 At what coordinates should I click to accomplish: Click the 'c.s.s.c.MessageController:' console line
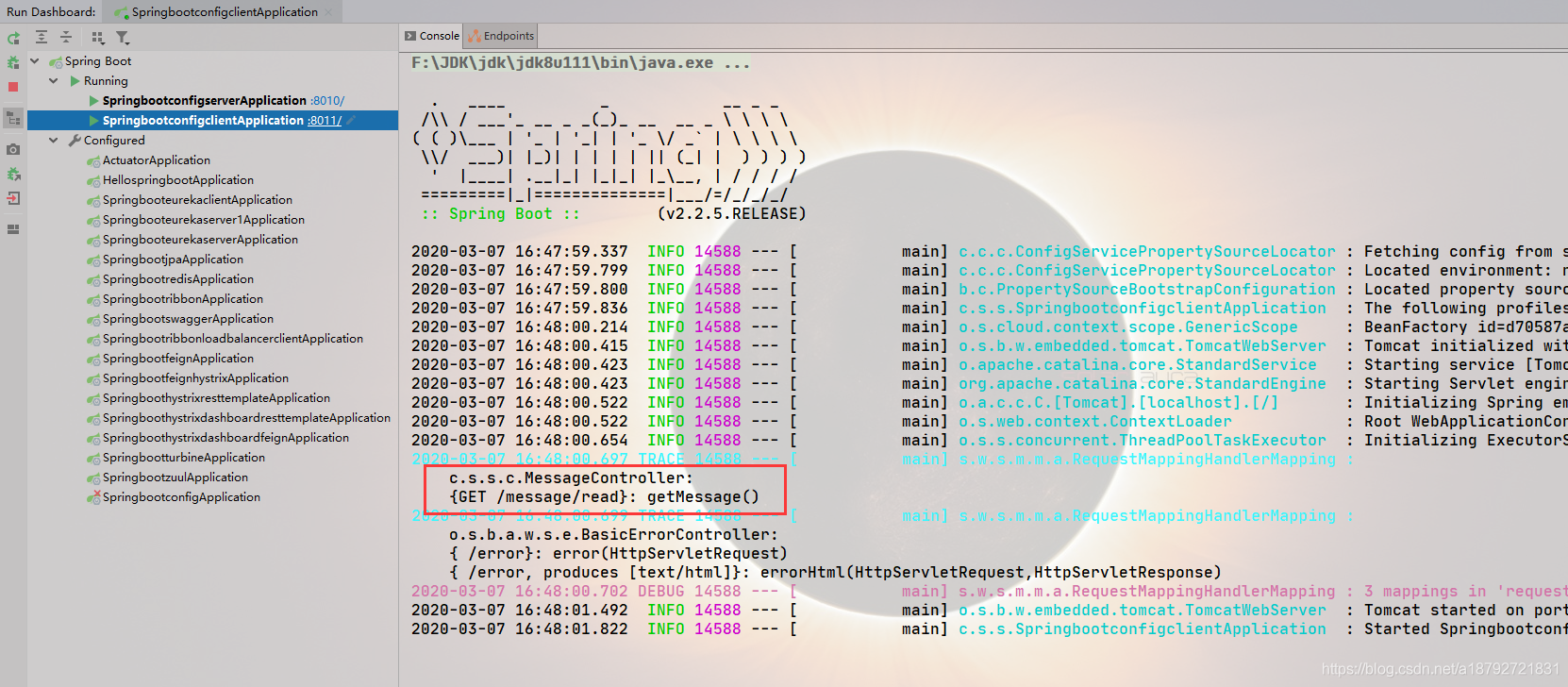[x=571, y=478]
